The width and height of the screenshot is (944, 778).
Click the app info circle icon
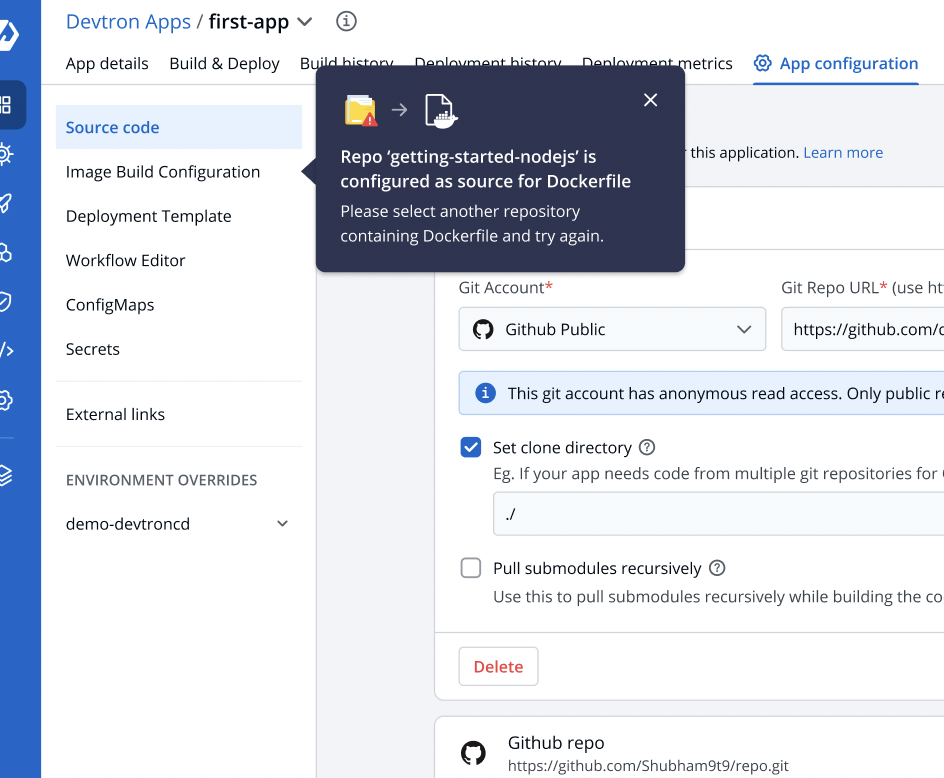click(x=346, y=21)
